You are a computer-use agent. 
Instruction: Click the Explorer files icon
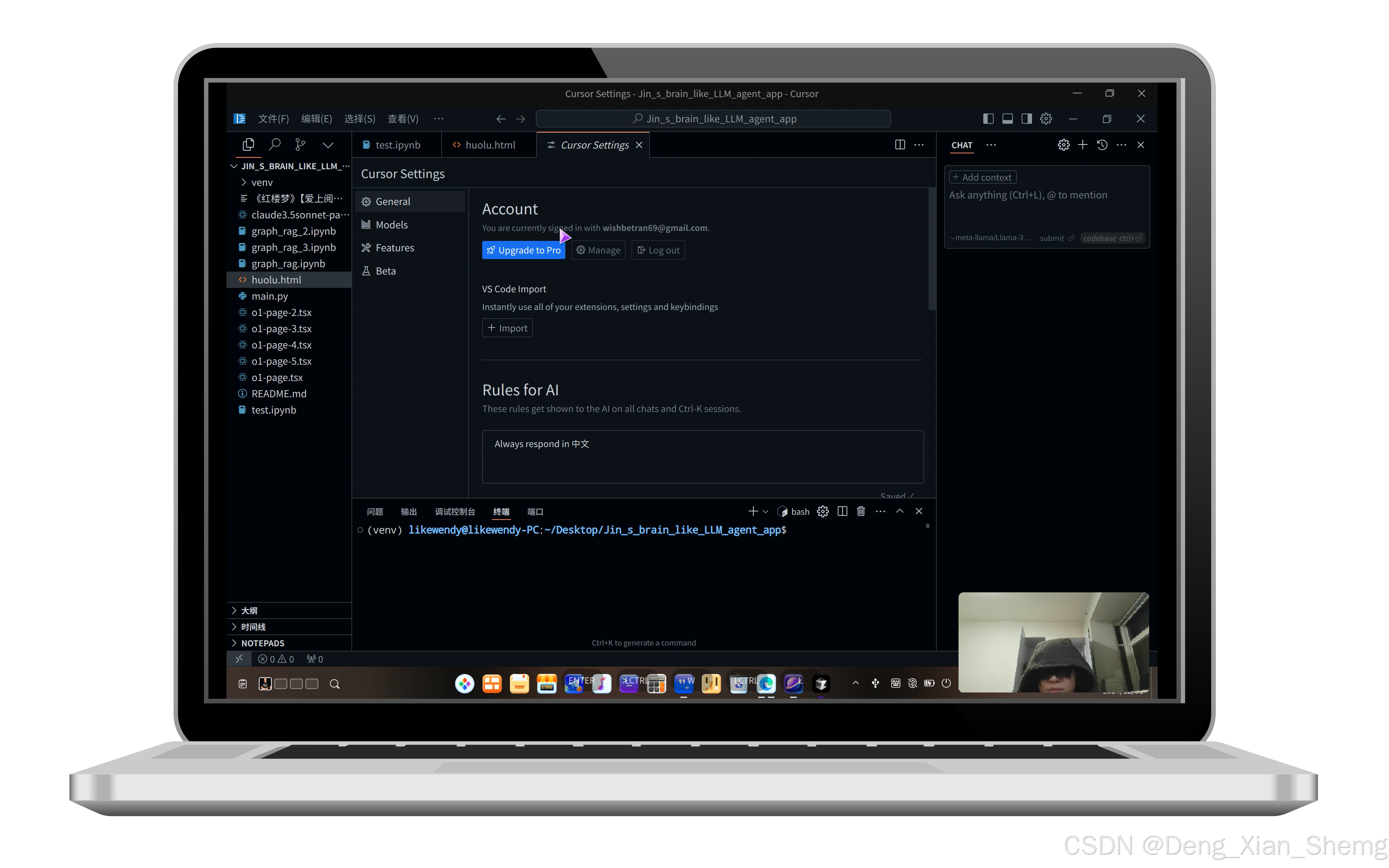tap(249, 145)
